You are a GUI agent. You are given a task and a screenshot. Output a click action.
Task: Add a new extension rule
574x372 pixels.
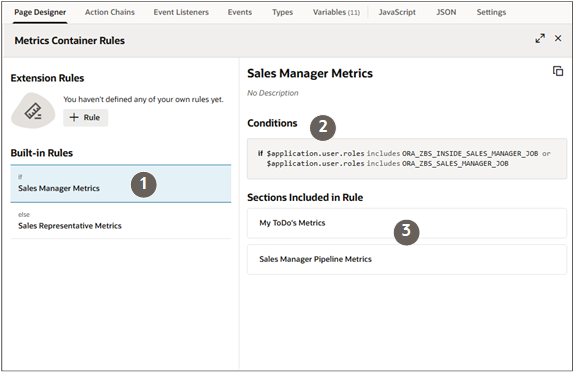tap(85, 118)
